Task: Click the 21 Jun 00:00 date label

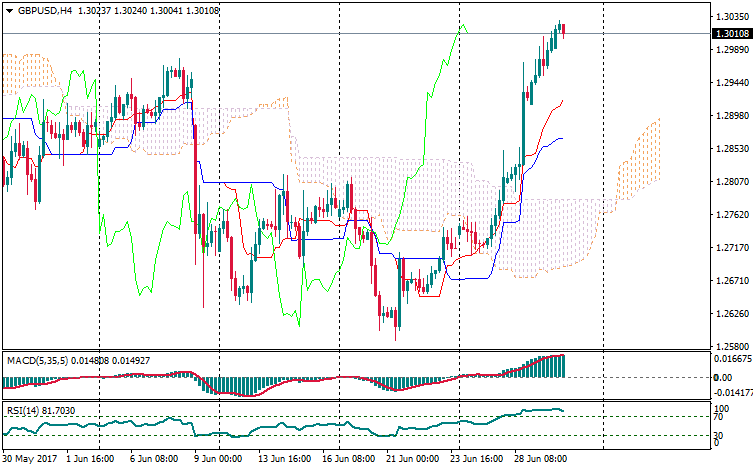Action: coord(409,460)
